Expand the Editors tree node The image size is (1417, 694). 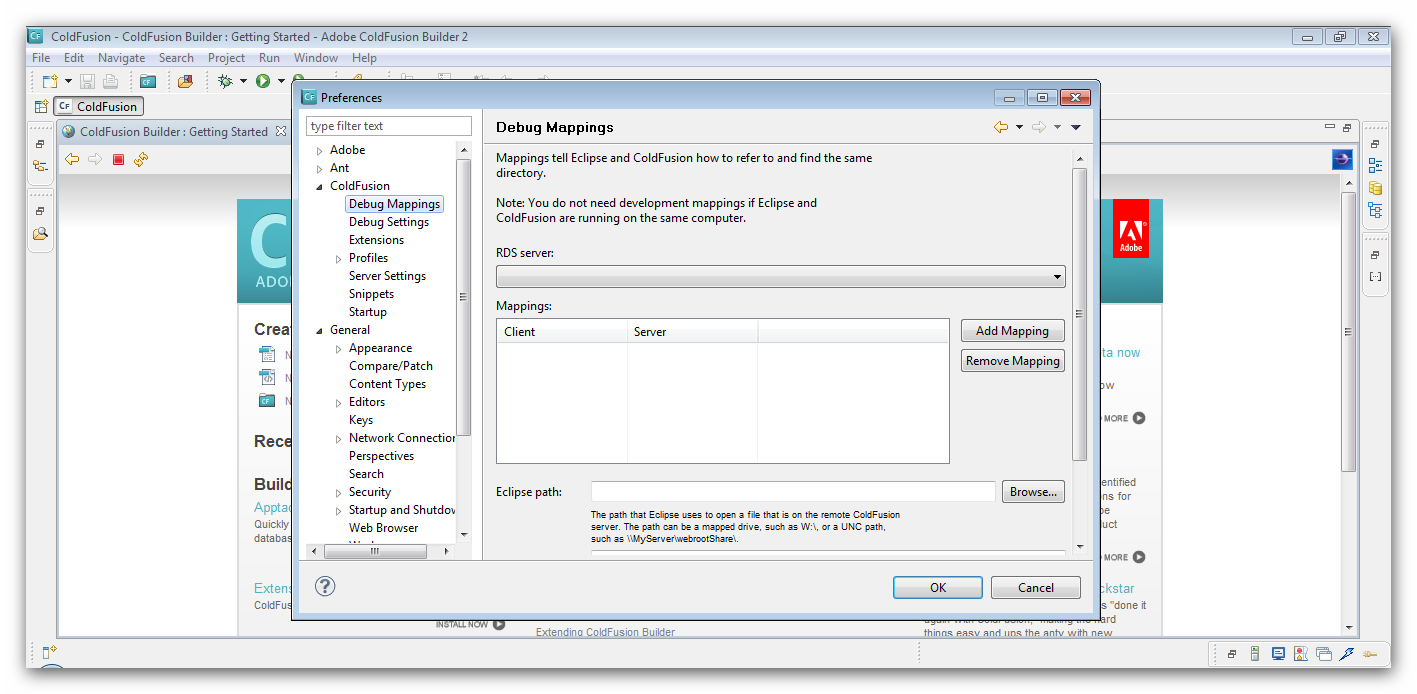click(339, 403)
